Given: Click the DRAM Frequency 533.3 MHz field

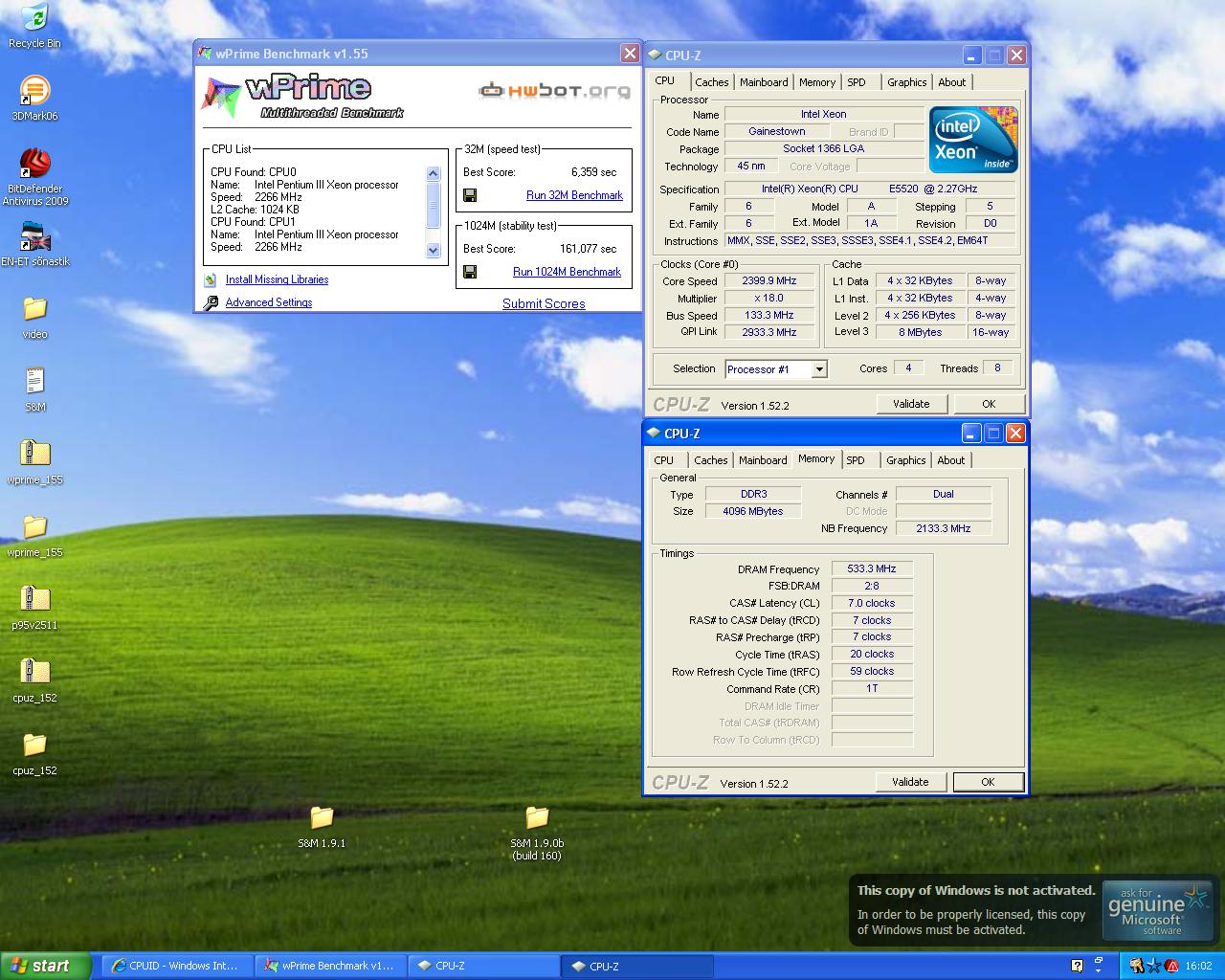Looking at the screenshot, I should [x=872, y=568].
